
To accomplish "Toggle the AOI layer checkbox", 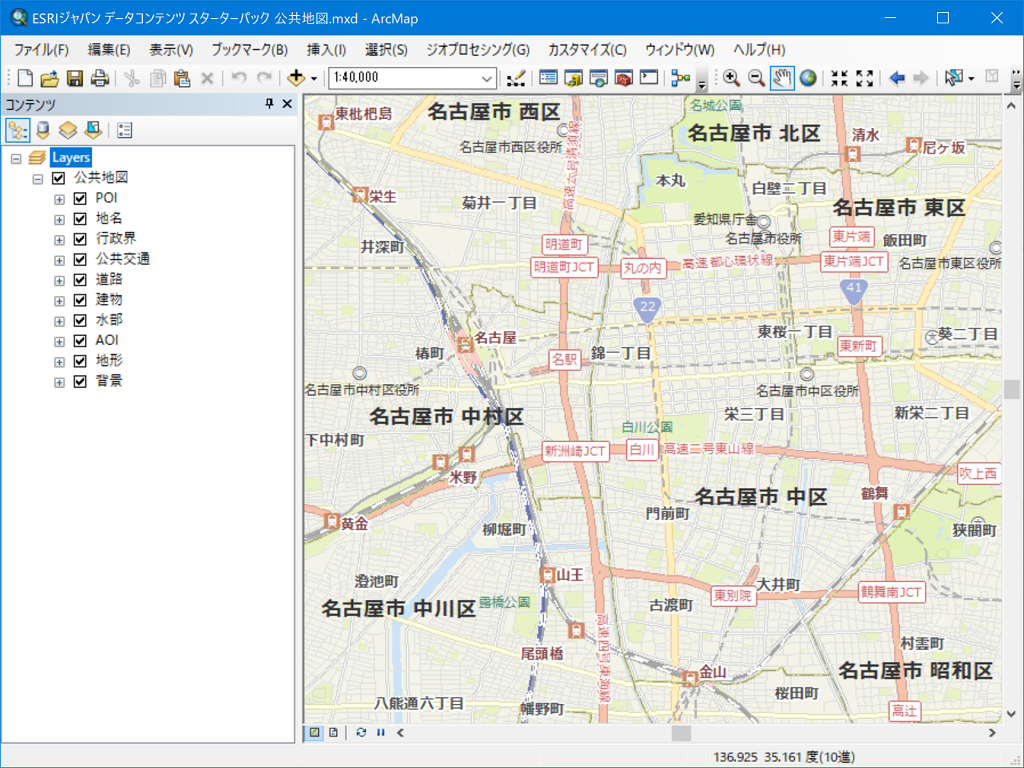I will (x=80, y=341).
